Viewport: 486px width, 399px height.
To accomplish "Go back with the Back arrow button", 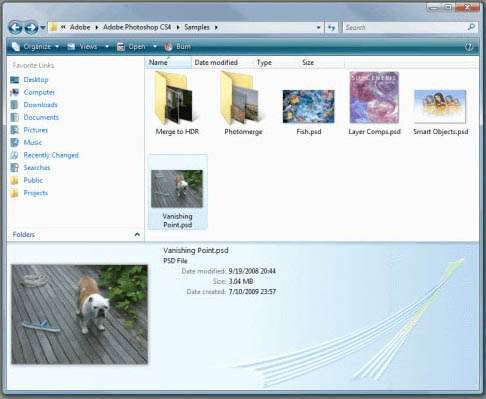I will click(15, 27).
